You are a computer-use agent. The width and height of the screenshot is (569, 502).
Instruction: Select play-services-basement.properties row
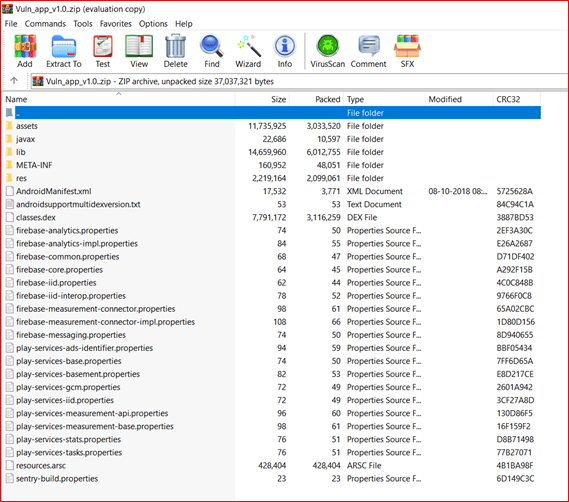tap(272, 374)
